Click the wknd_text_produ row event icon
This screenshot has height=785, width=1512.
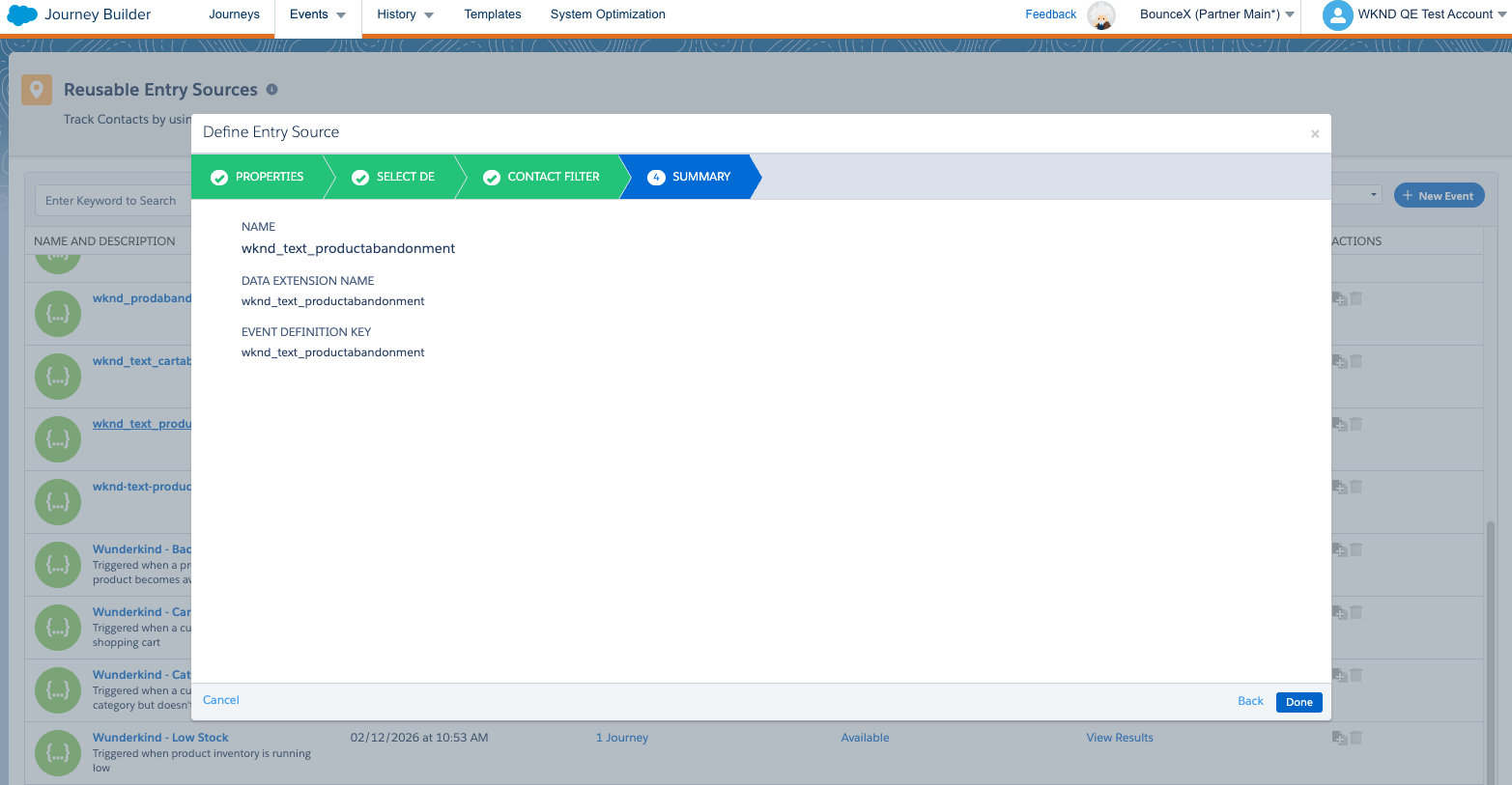pos(58,439)
